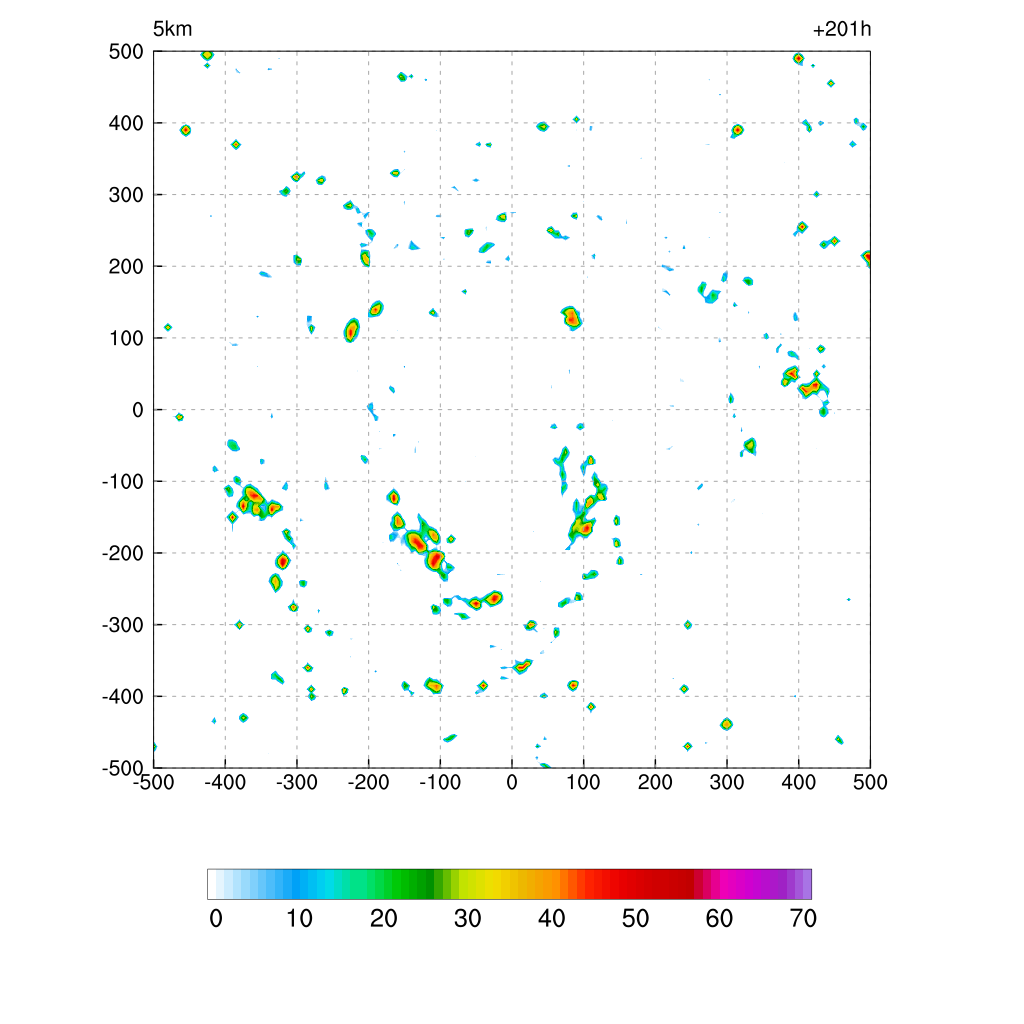Click colorbar label 60
Viewport: 1024px width, 1024px height.
719,919
